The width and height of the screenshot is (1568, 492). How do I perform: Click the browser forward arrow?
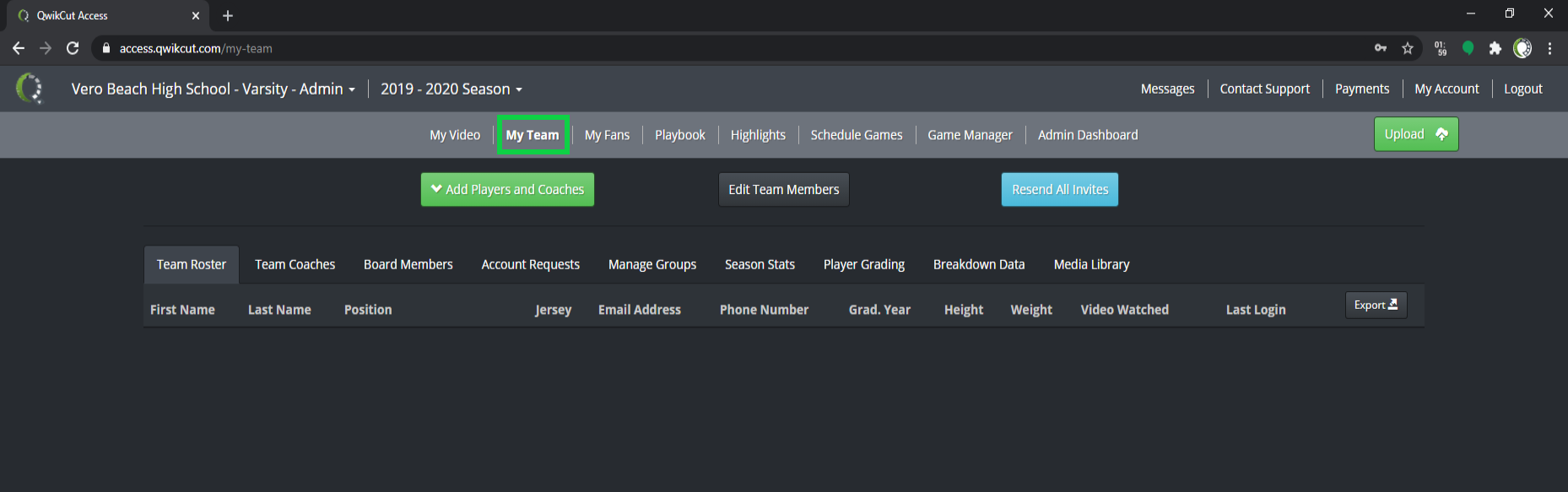click(x=46, y=48)
